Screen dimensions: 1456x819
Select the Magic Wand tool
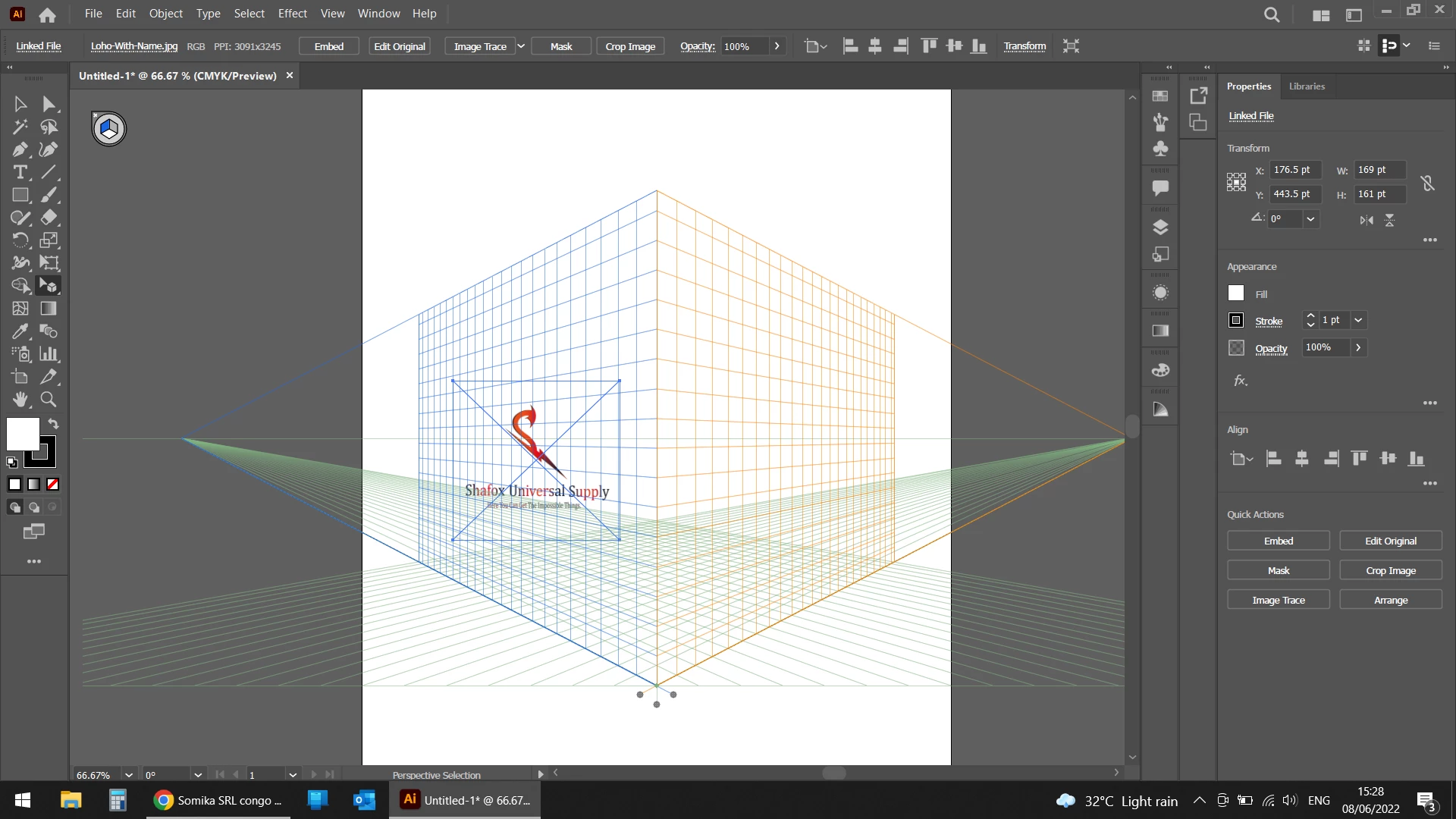(20, 127)
